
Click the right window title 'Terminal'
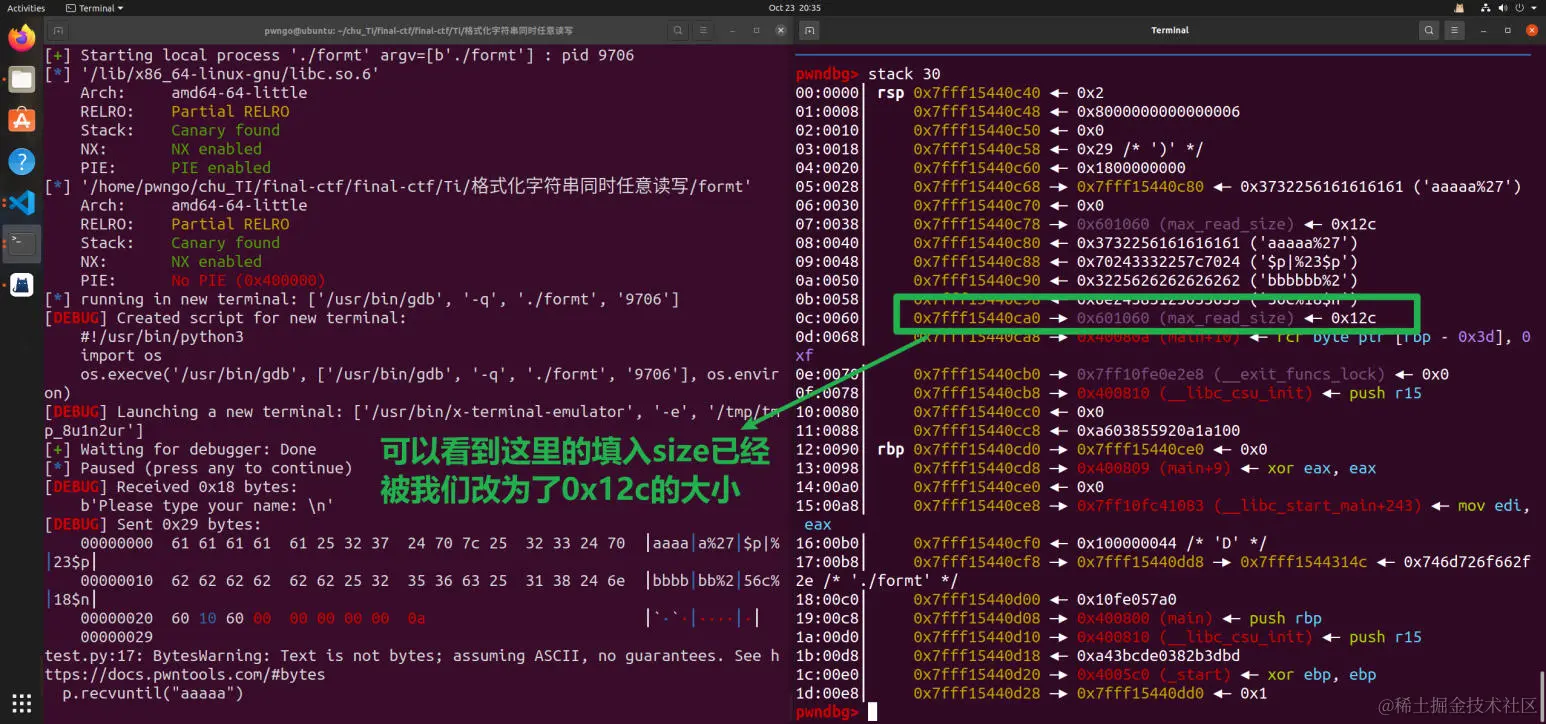[1170, 31]
